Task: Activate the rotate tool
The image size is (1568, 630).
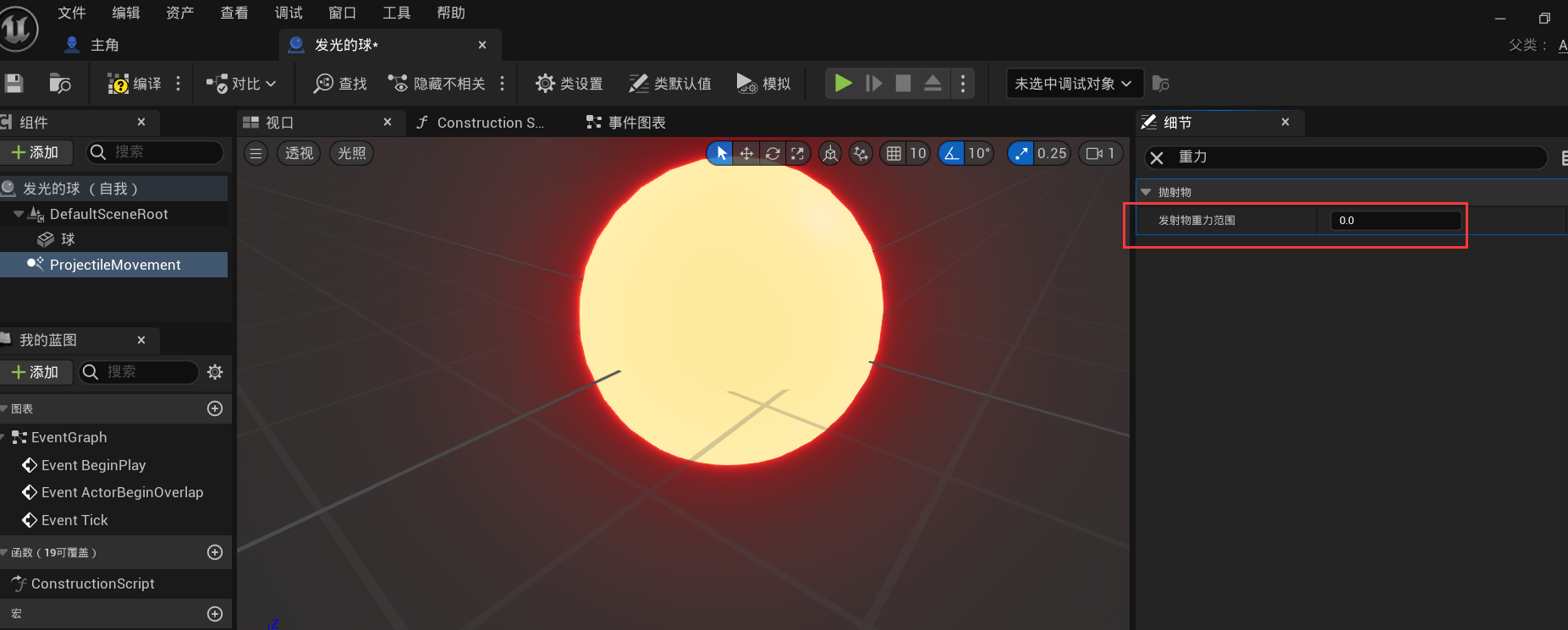Action: 773,153
